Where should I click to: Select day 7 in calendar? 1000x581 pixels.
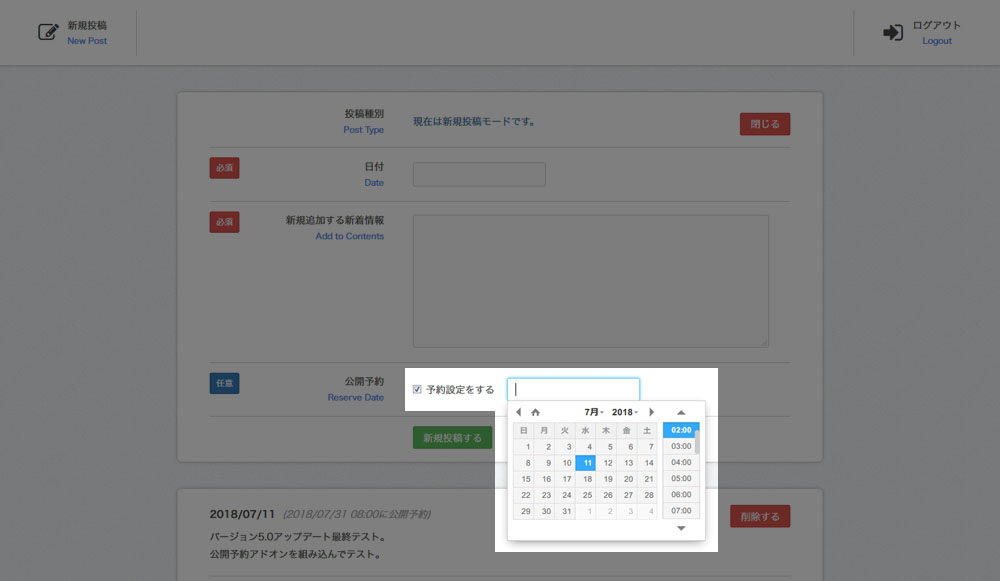coord(647,446)
